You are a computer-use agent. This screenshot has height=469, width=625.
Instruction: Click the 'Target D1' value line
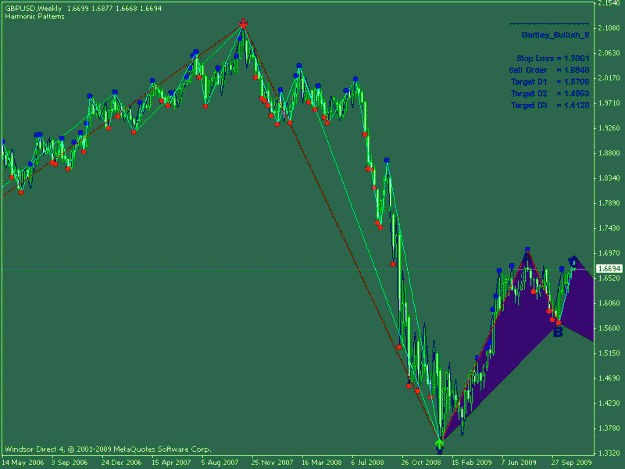(550, 82)
